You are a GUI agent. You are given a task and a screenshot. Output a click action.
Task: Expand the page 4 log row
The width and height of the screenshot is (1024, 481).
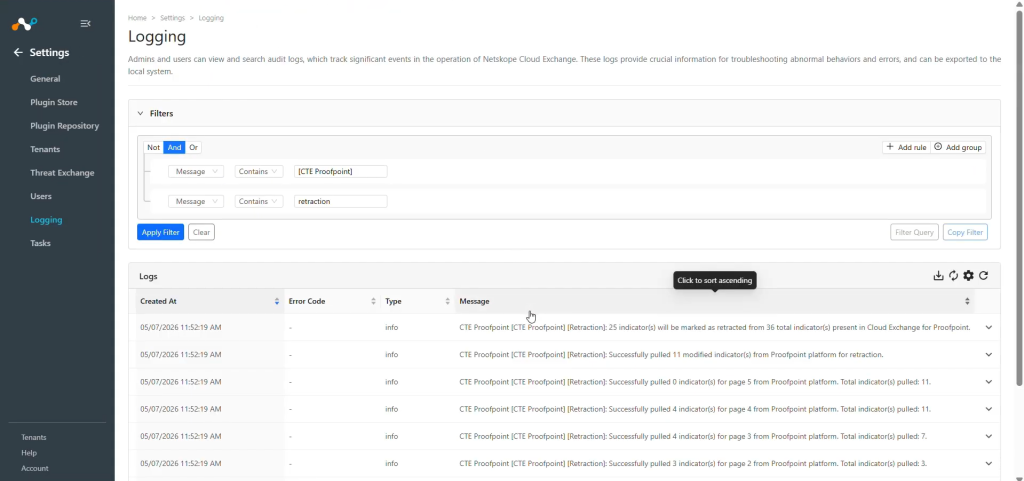point(989,409)
